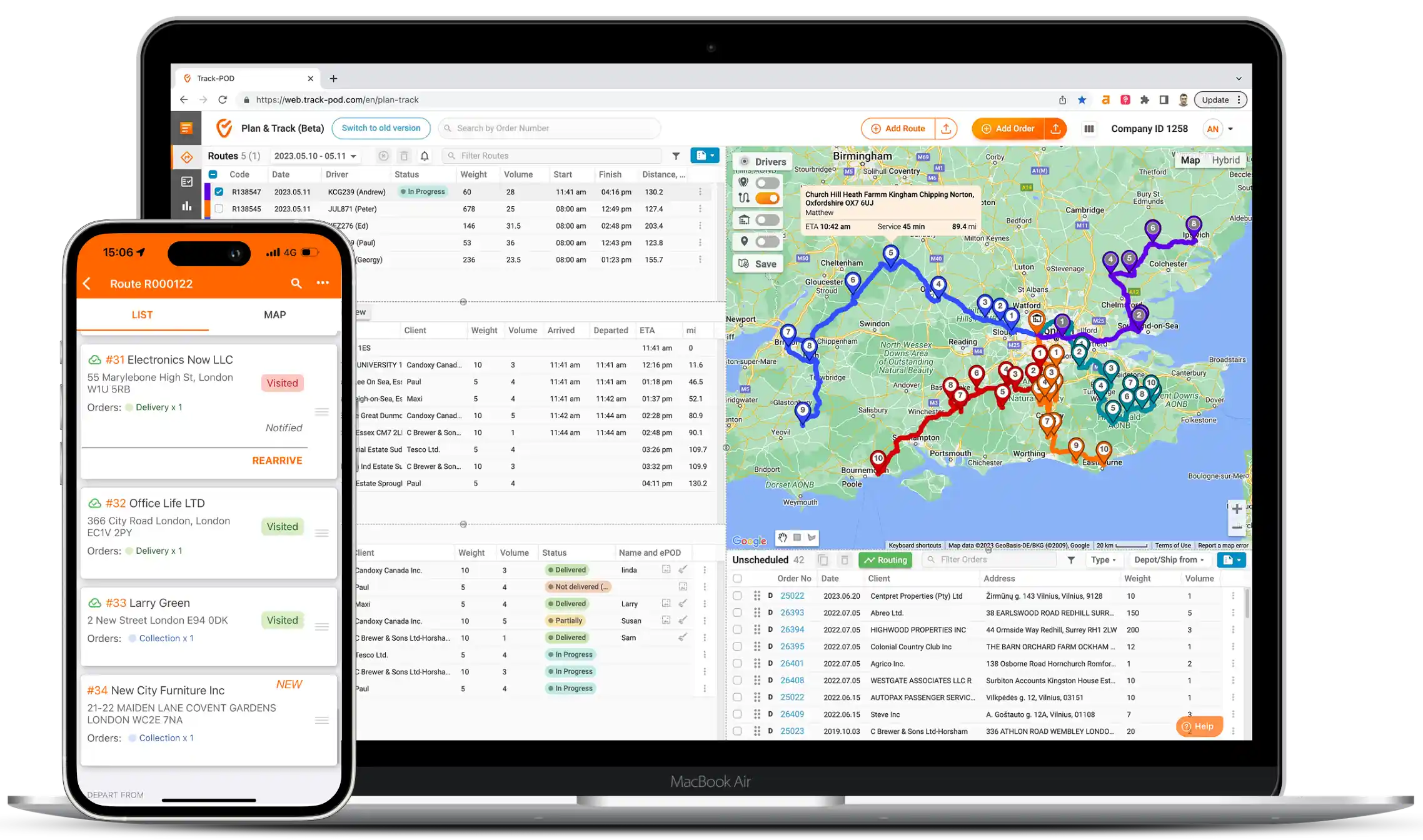The width and height of the screenshot is (1423, 840).
Task: Check the checkbox next to route R138547
Action: point(218,191)
